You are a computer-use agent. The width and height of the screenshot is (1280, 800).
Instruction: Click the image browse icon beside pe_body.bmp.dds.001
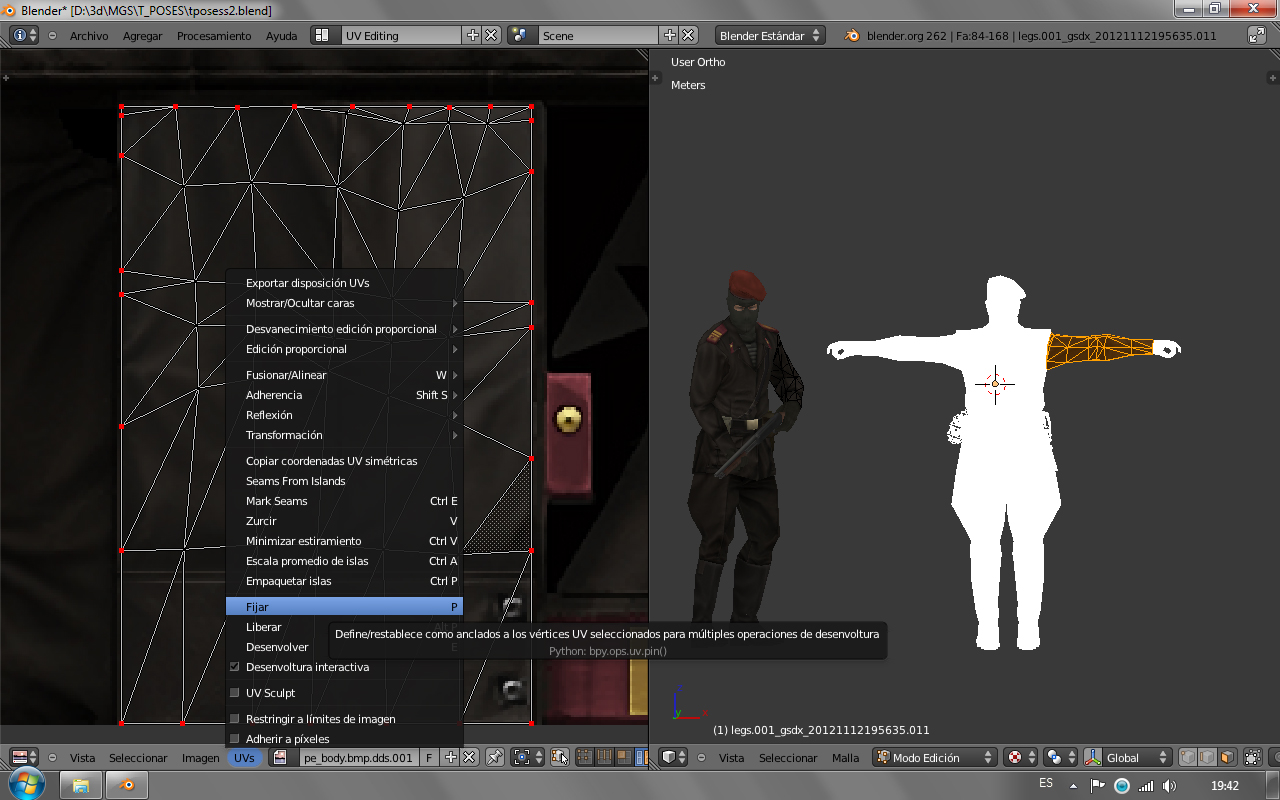281,758
